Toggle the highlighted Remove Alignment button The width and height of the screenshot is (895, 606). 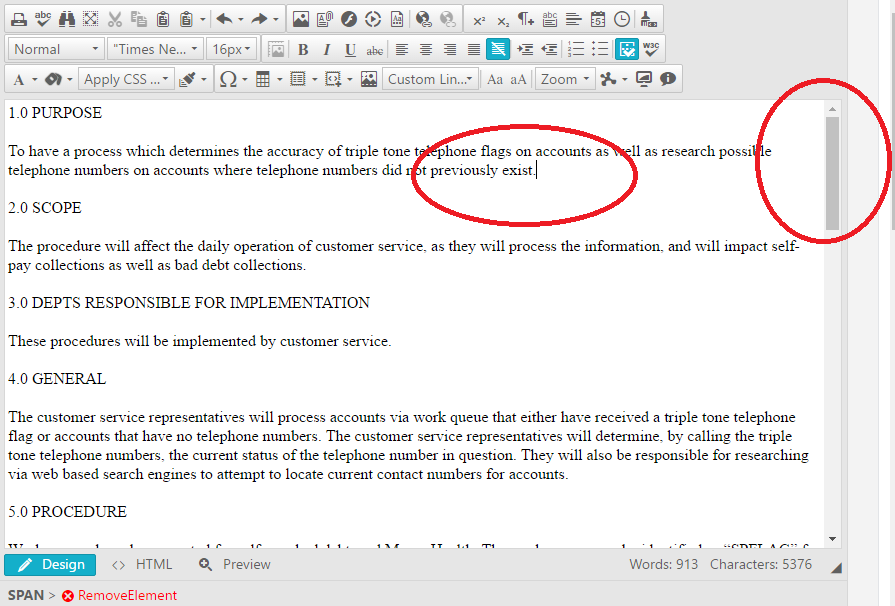[498, 49]
